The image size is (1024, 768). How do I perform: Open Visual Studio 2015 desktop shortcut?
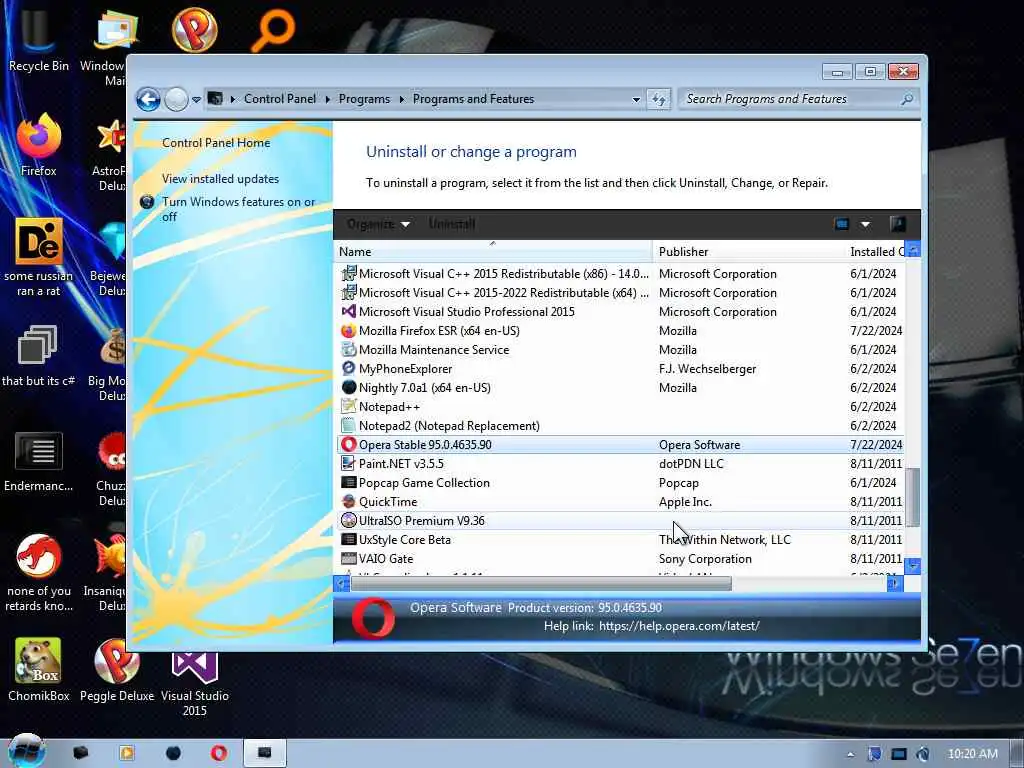195,682
